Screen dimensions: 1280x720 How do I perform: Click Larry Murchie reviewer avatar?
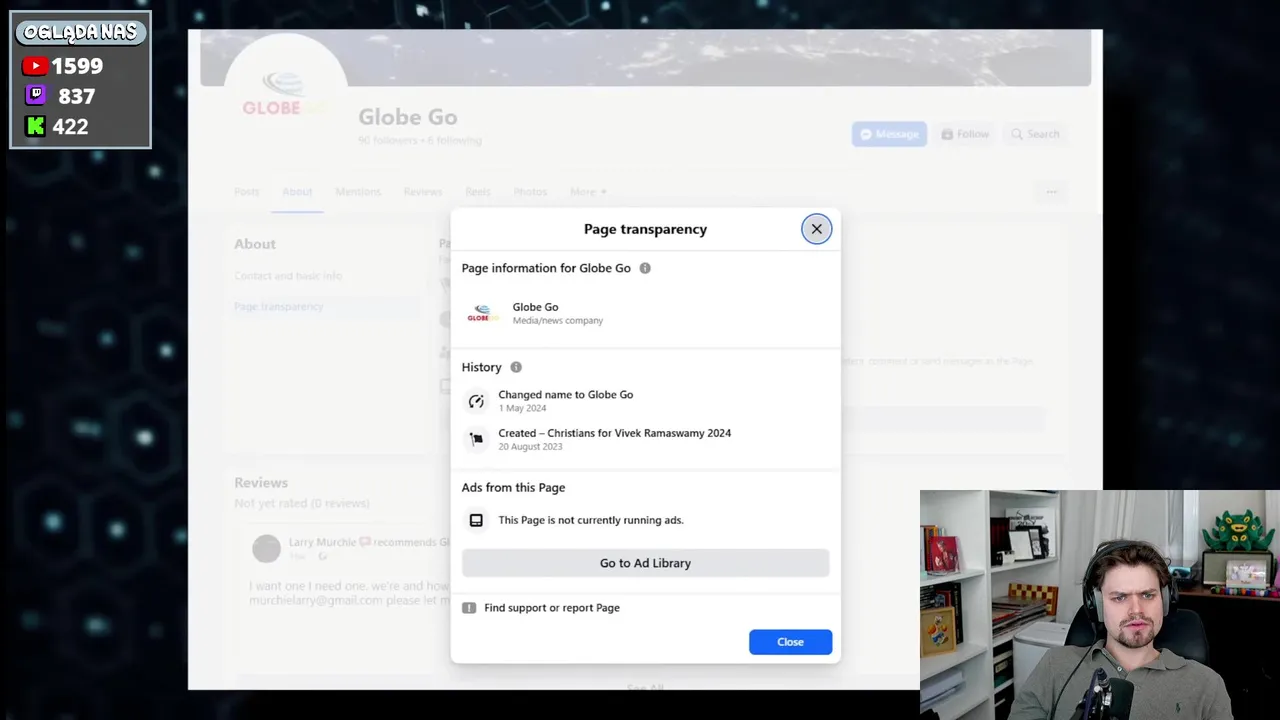click(x=266, y=548)
